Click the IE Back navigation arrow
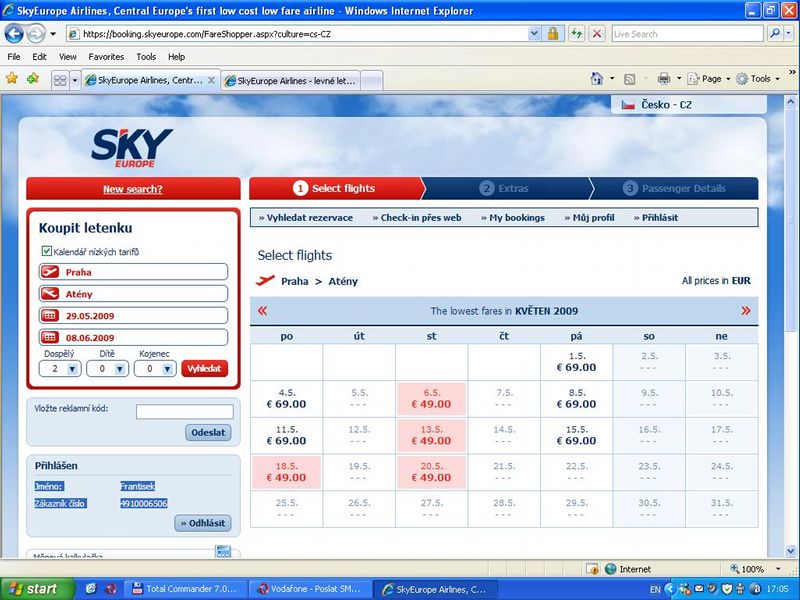The height and width of the screenshot is (600, 800). click(x=14, y=34)
